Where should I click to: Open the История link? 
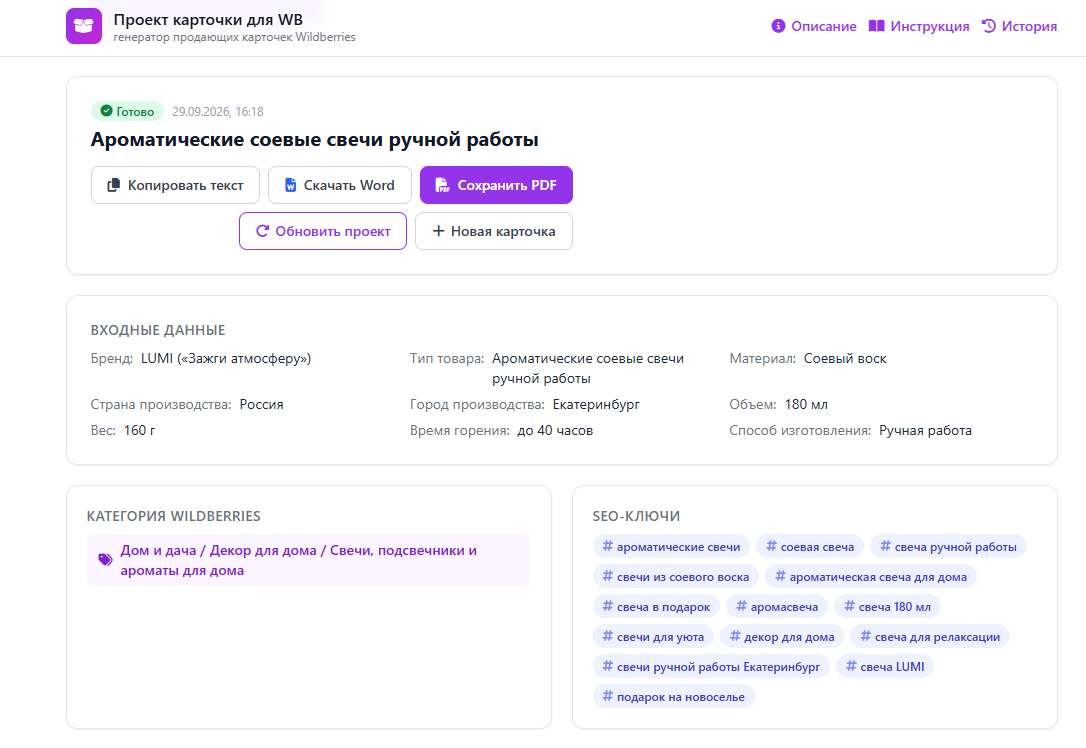click(x=1020, y=26)
